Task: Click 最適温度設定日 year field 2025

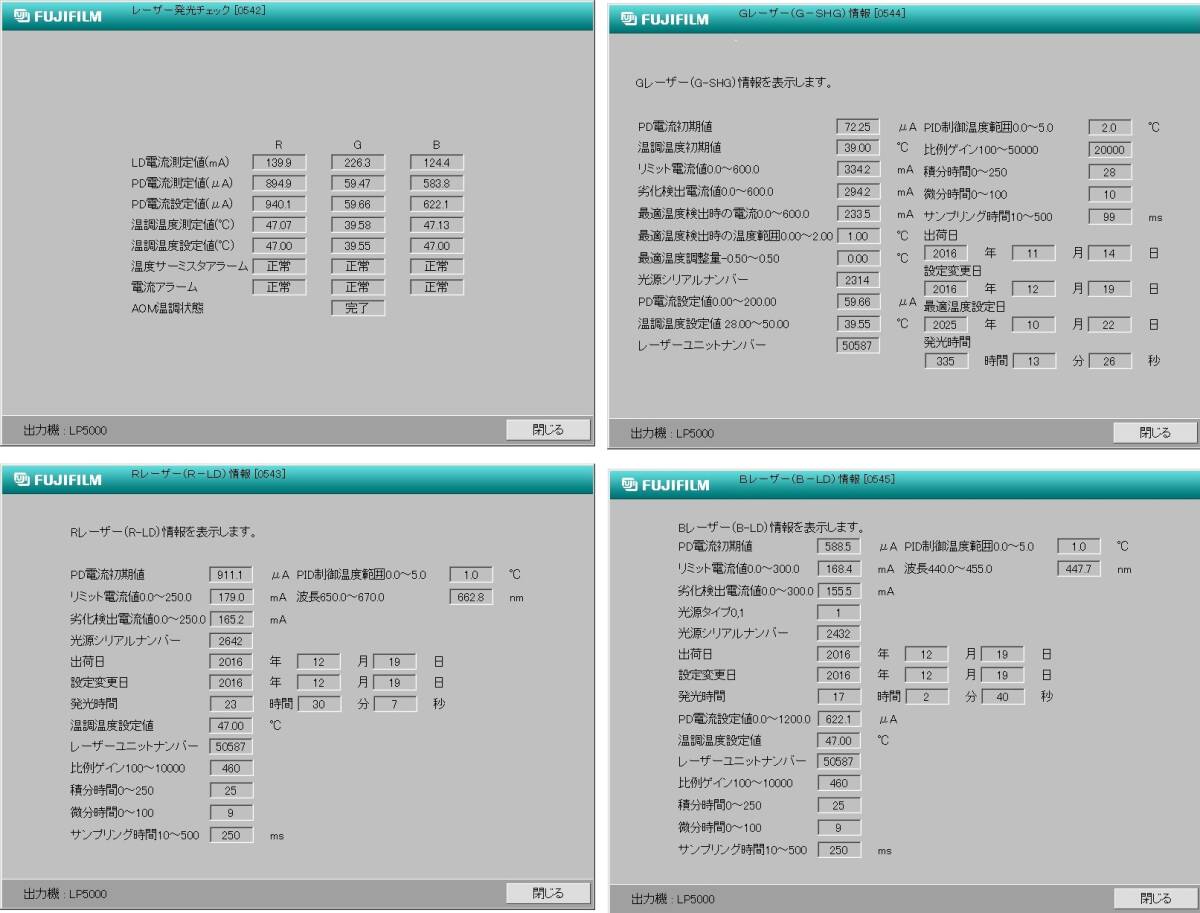Action: (x=946, y=325)
